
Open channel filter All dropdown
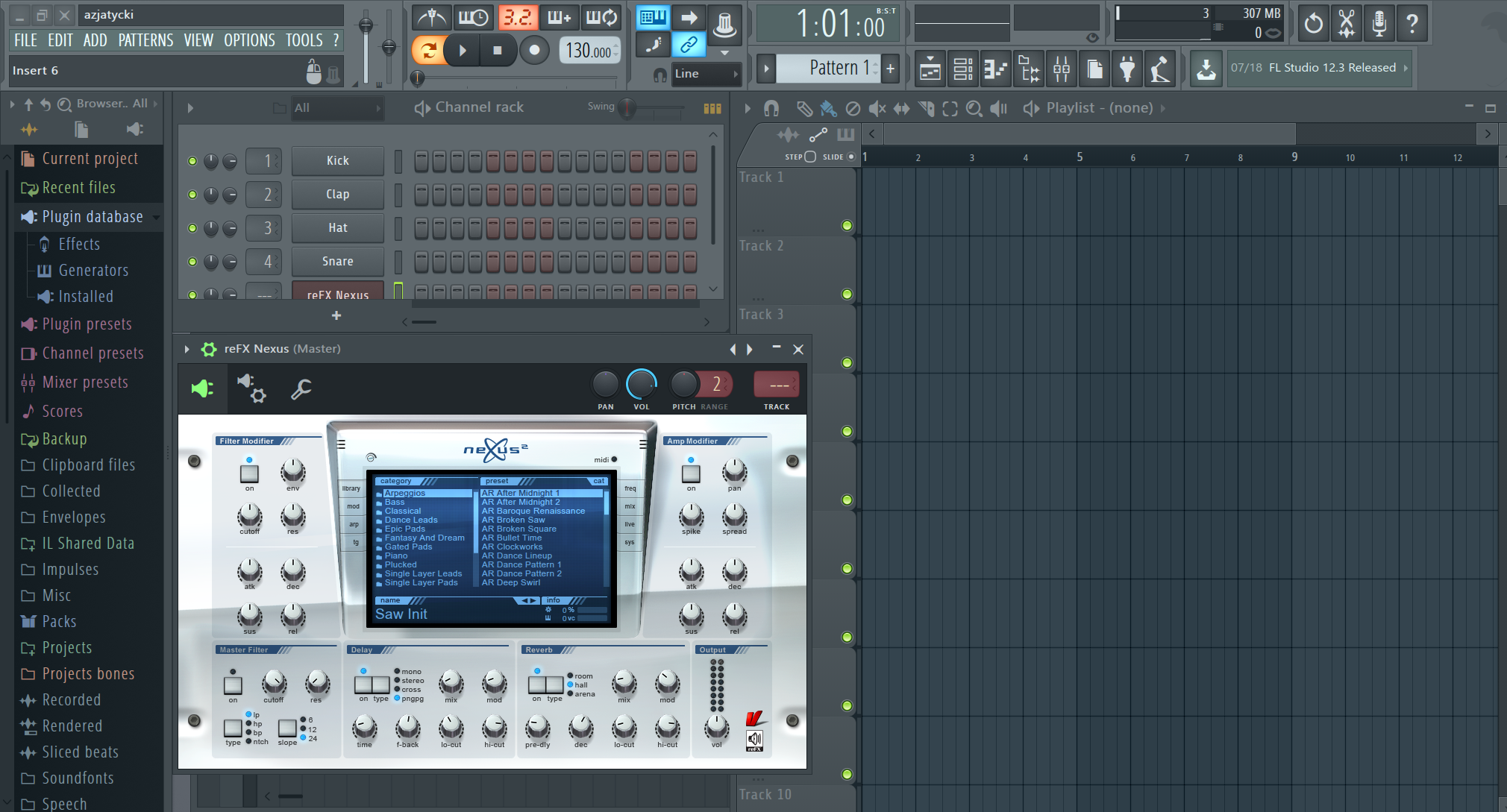336,108
